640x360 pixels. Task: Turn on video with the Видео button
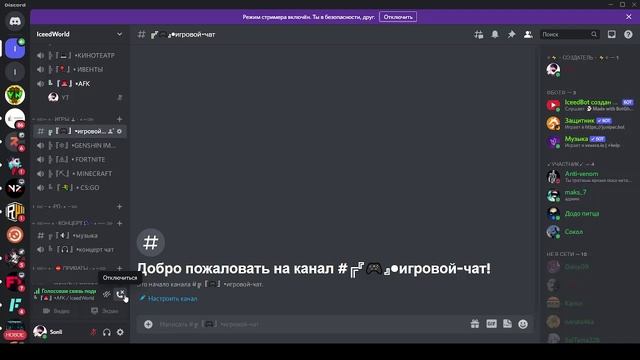(x=57, y=311)
